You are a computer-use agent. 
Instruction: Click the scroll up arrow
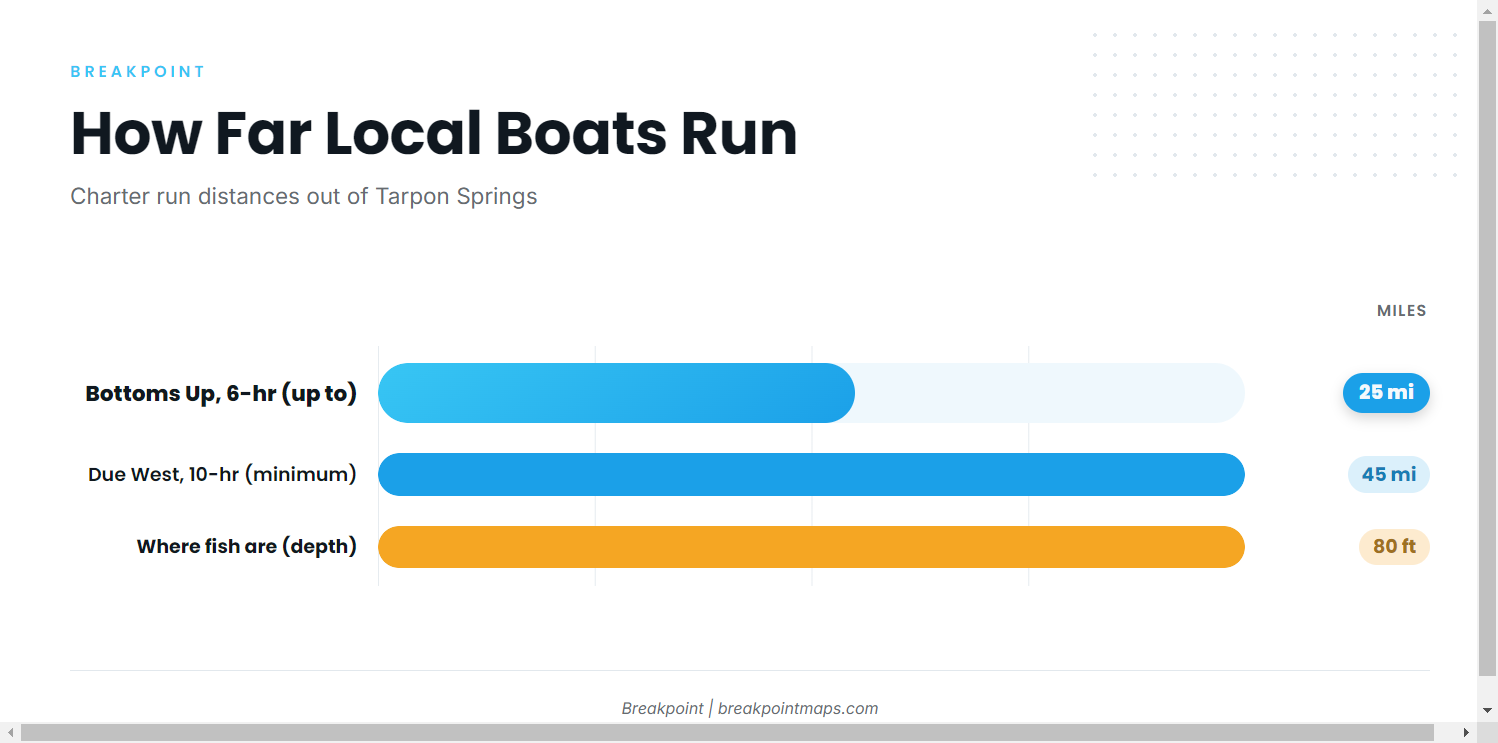[1488, 9]
